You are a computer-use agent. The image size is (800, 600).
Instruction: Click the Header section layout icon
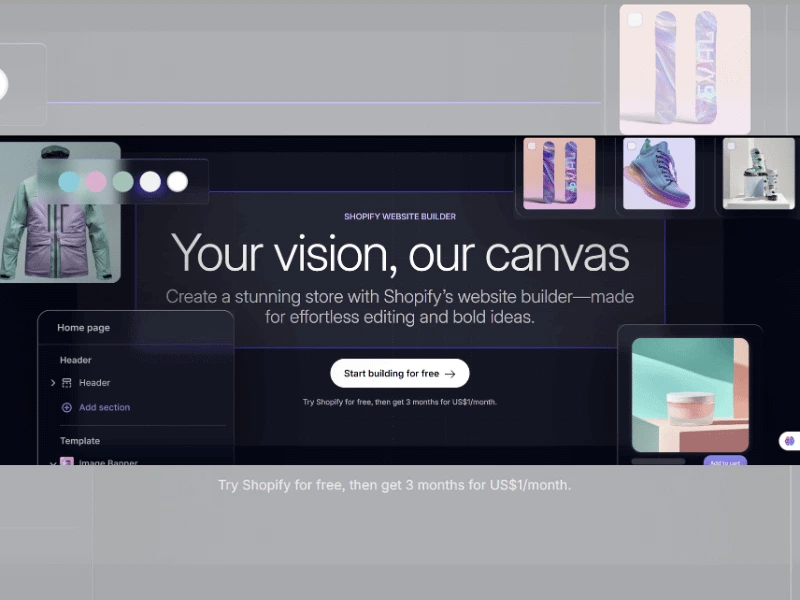(67, 383)
